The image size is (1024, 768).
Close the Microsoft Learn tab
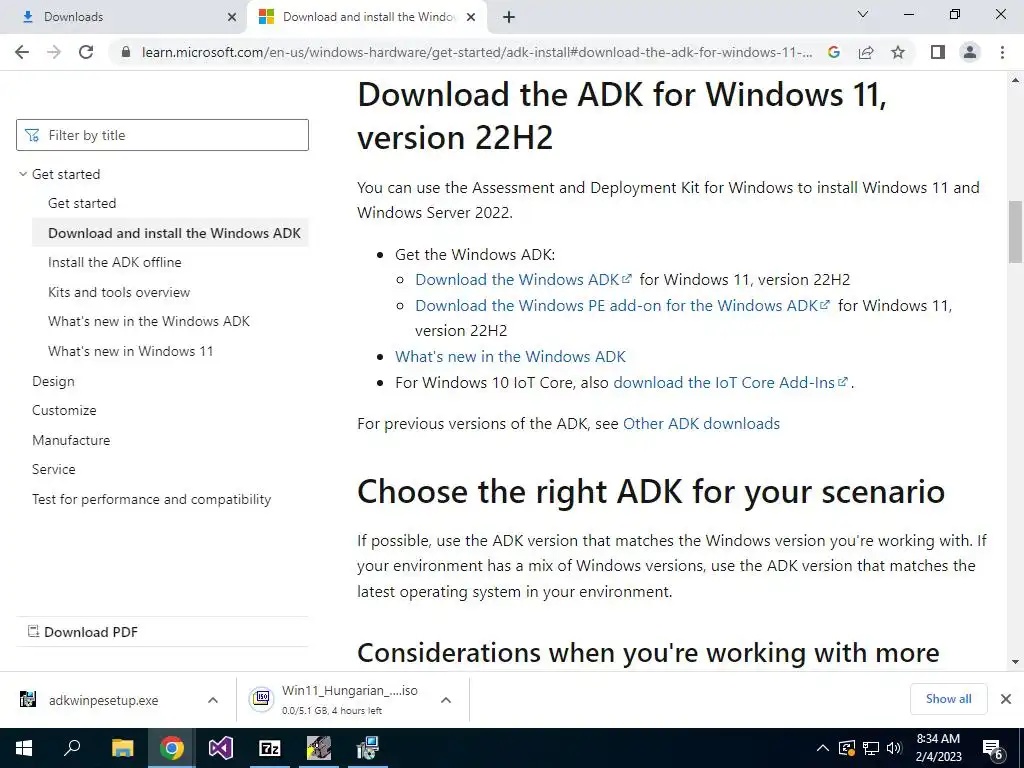coord(471,17)
